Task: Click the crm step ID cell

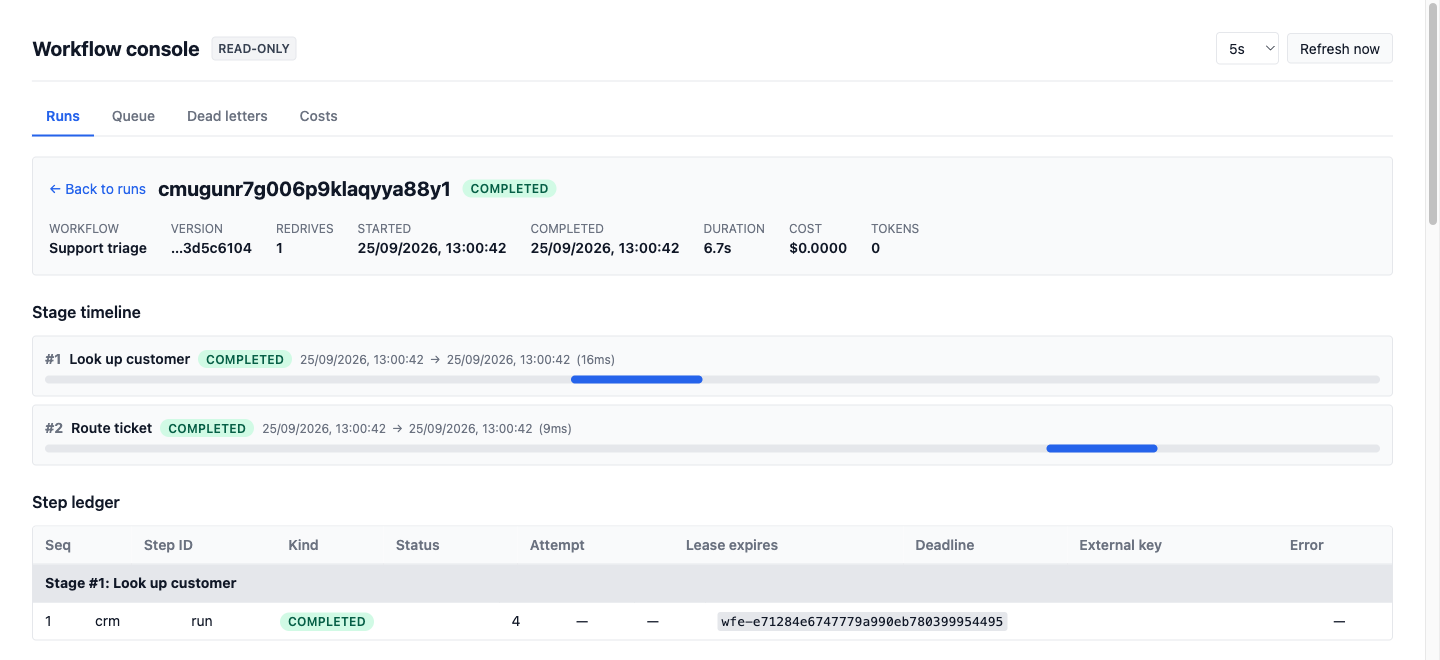Action: click(x=107, y=621)
